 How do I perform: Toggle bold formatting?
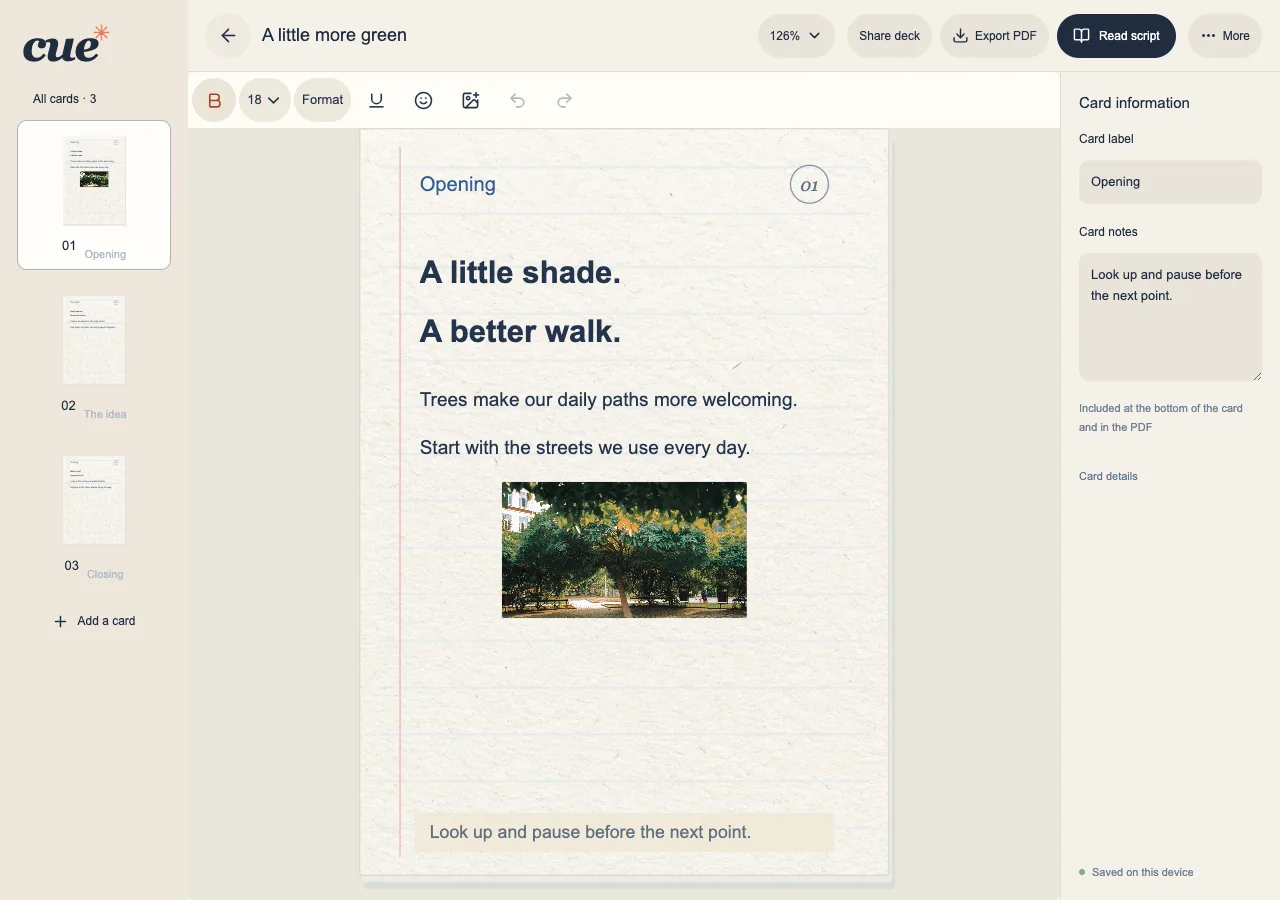coord(214,100)
